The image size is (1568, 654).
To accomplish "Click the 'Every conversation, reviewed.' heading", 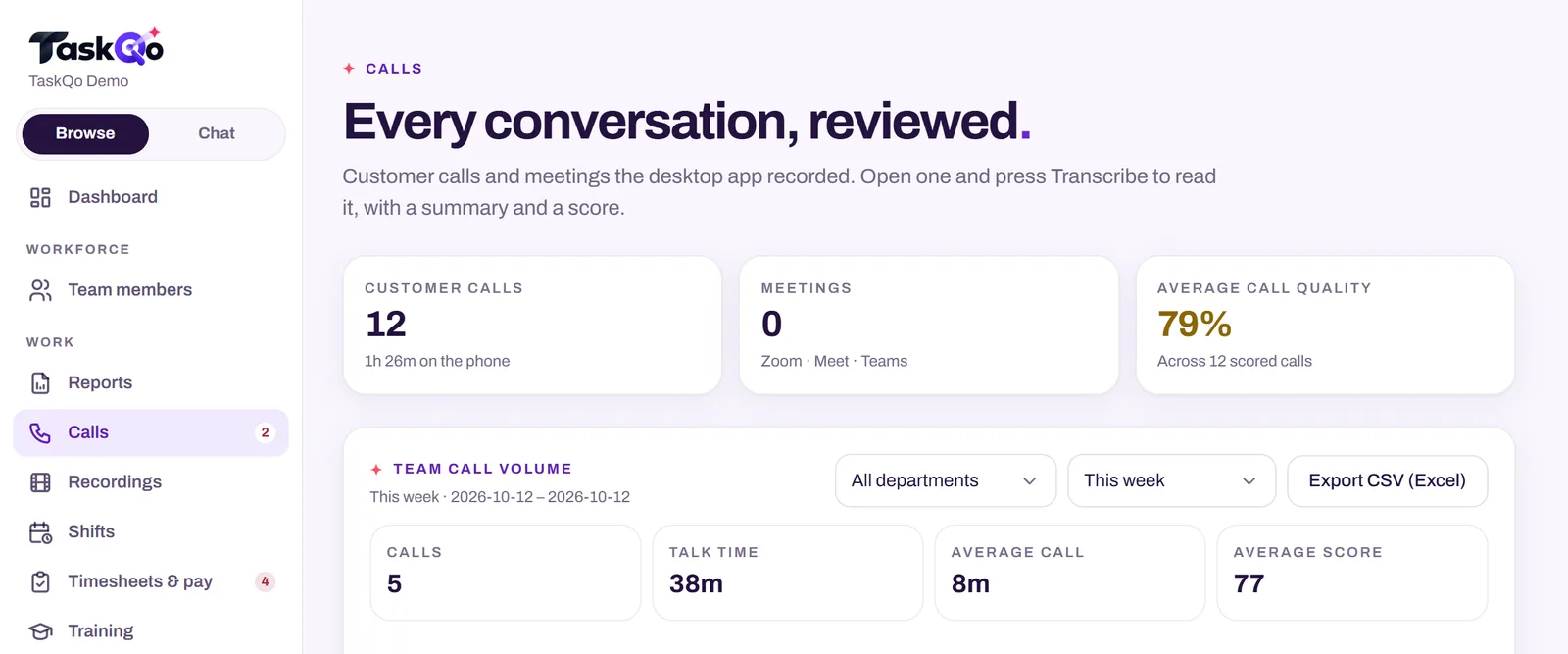I will pyautogui.click(x=687, y=122).
